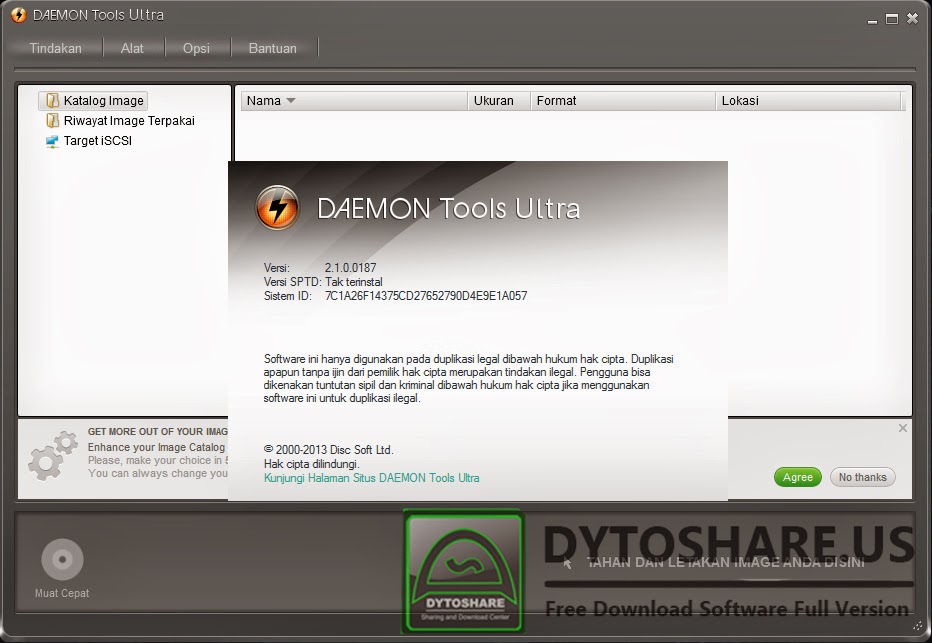Click the Target iSCSI network icon
Image resolution: width=932 pixels, height=643 pixels.
tap(52, 141)
